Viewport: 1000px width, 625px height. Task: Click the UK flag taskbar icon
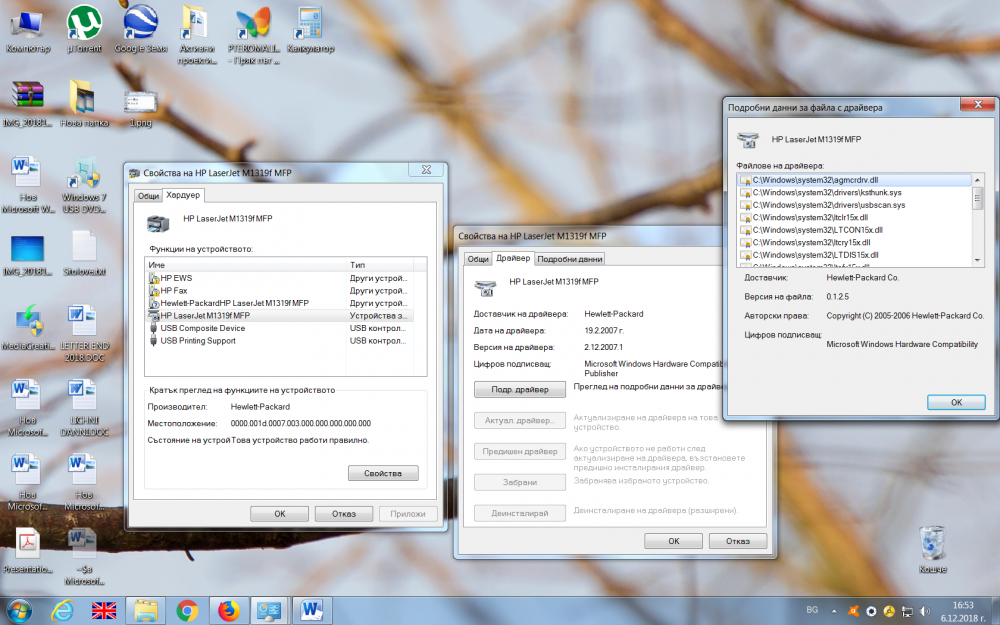[x=104, y=611]
